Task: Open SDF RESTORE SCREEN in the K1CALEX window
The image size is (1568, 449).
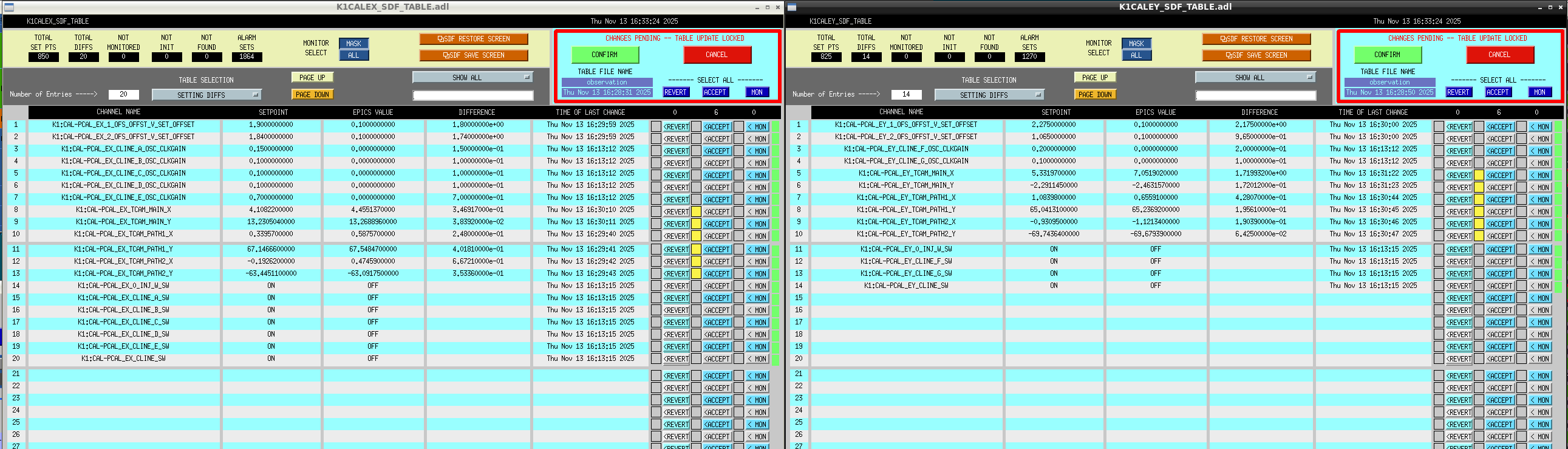Action: point(473,39)
